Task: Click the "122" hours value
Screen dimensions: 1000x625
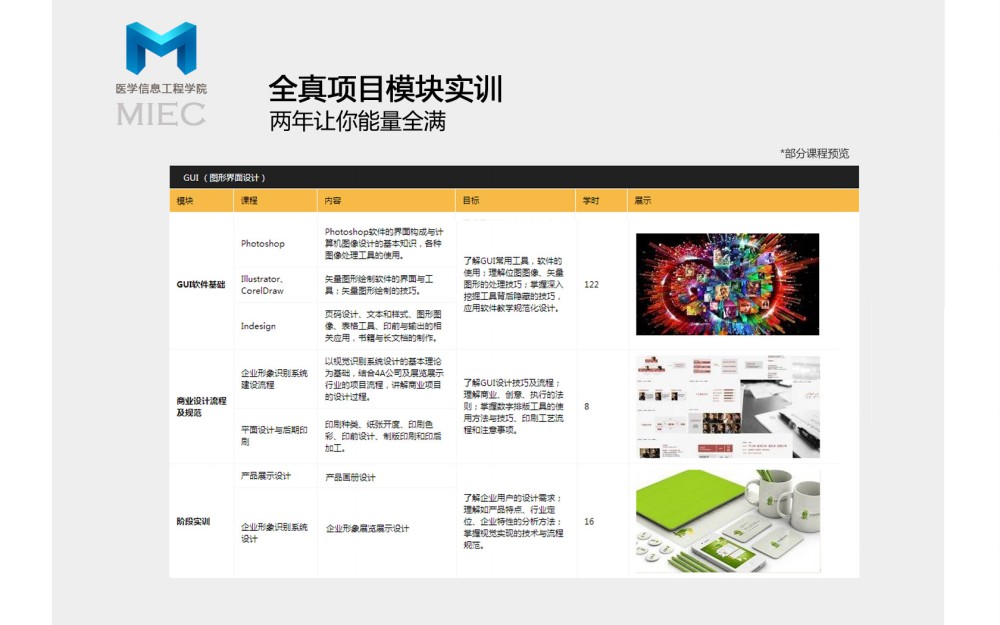Action: [591, 284]
